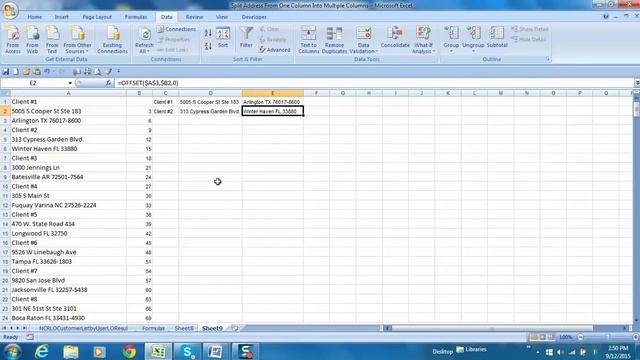Viewport: 640px width, 360px height.
Task: Open Existing Connections
Action: 112,40
